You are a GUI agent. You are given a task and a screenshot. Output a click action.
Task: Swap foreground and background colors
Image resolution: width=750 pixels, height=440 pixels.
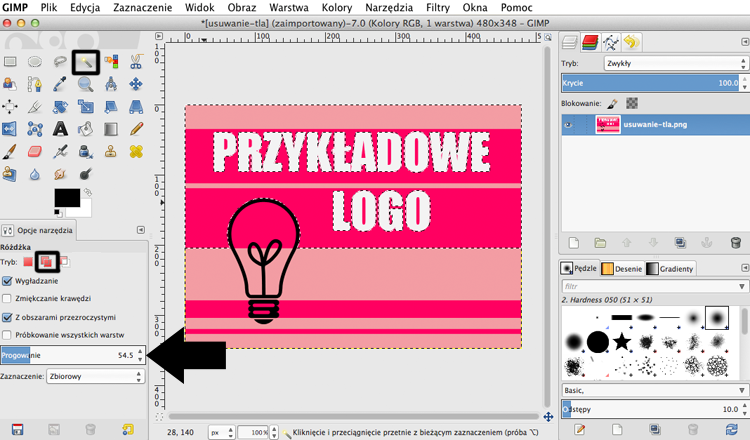pyautogui.click(x=88, y=192)
